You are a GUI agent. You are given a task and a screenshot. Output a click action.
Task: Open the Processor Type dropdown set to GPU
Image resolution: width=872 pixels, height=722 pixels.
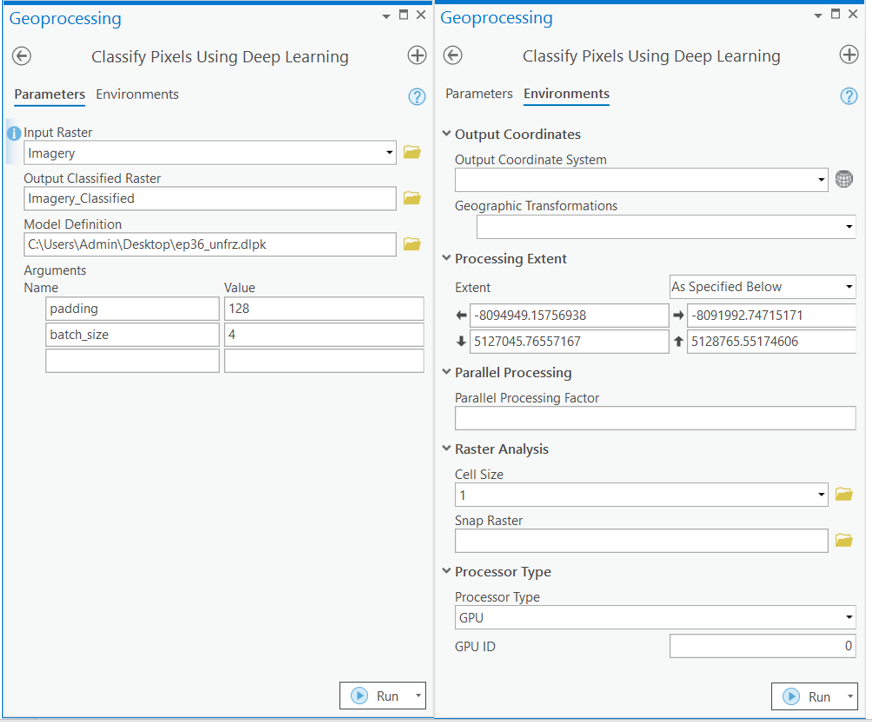click(655, 618)
